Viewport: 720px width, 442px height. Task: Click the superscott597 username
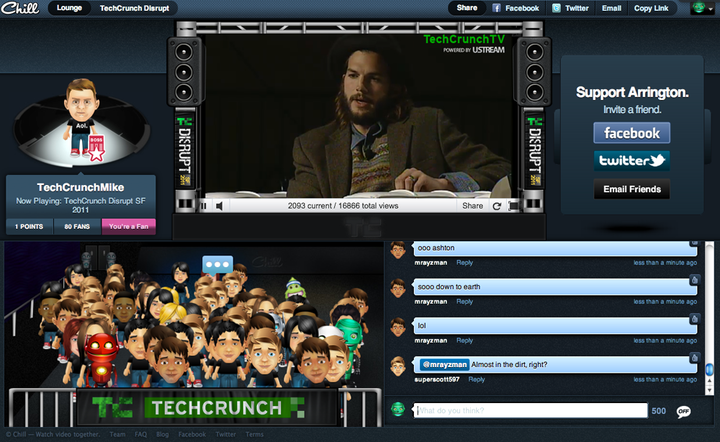point(437,380)
